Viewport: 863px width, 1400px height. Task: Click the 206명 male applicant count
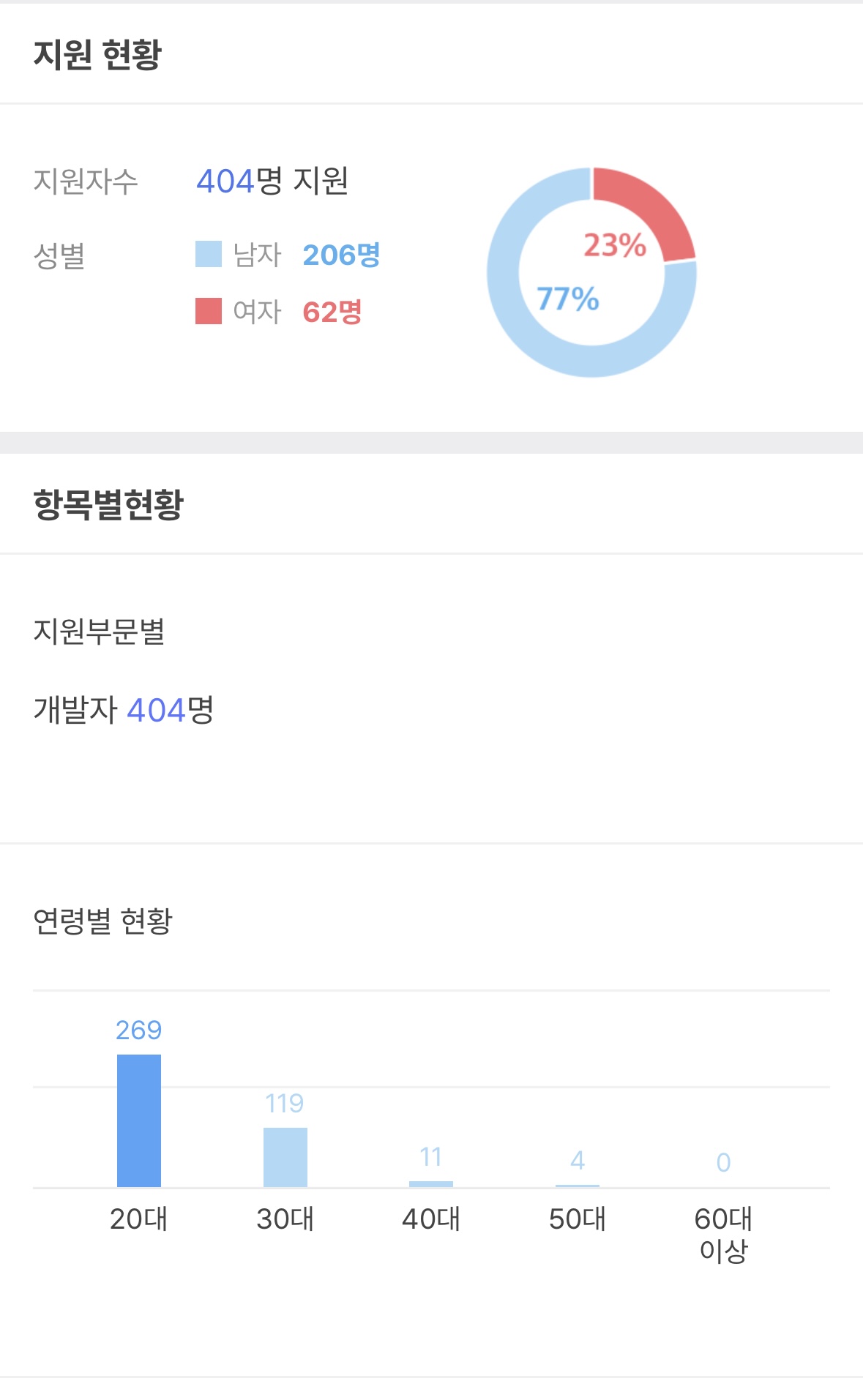(x=341, y=255)
